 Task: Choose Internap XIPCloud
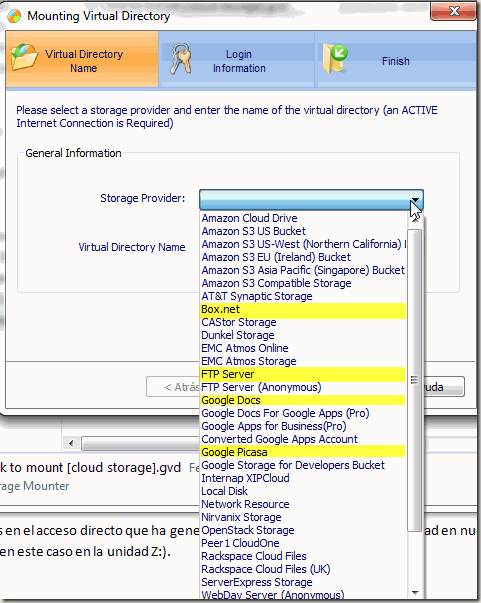click(303, 478)
